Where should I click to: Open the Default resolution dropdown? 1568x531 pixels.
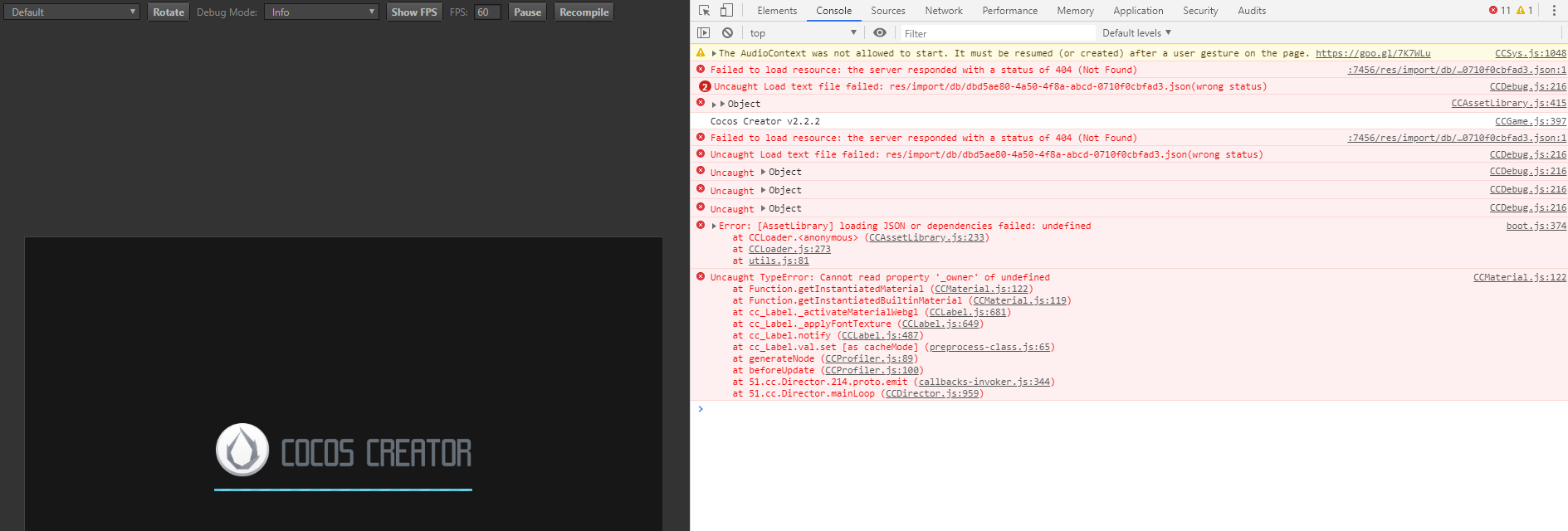71,12
